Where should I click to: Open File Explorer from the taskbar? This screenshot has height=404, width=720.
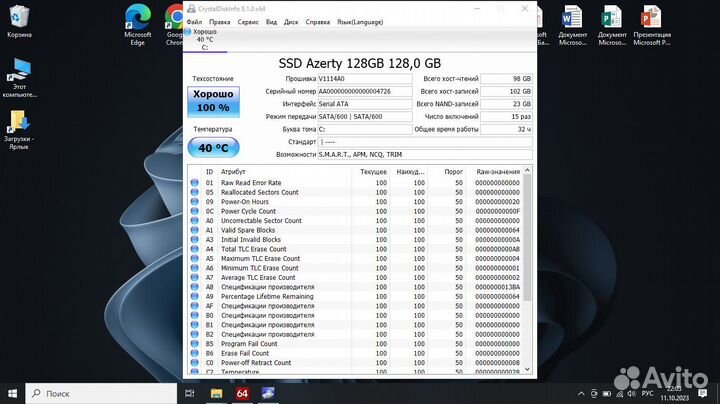click(x=216, y=393)
